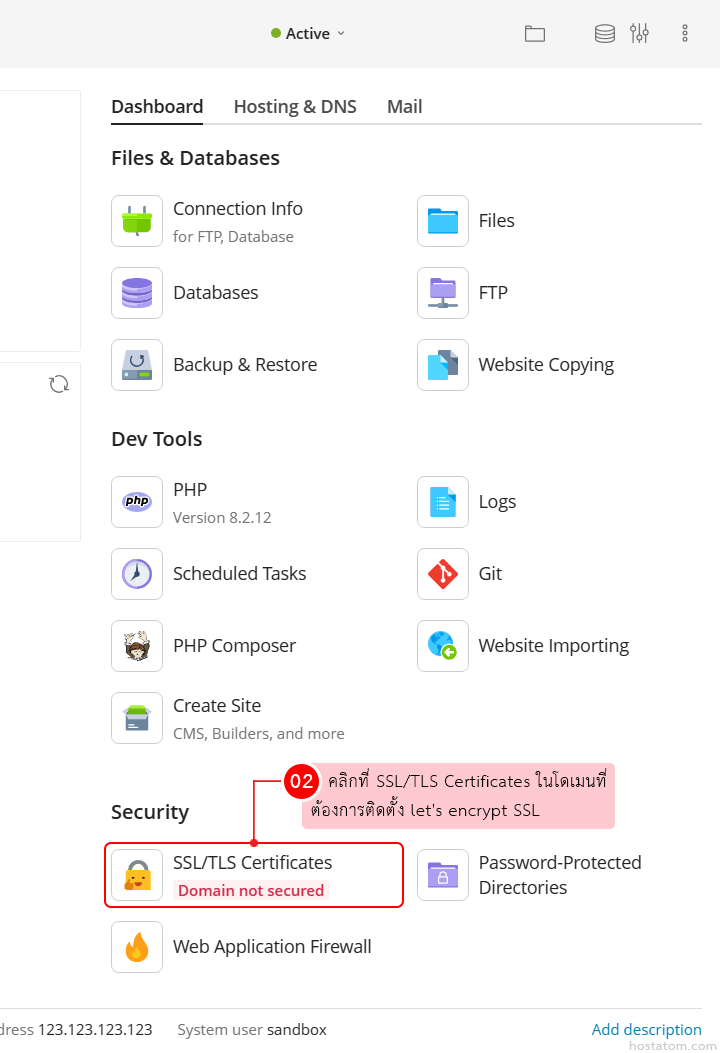
Task: Open the SSL/TLS Certificates lock icon
Action: (x=137, y=875)
